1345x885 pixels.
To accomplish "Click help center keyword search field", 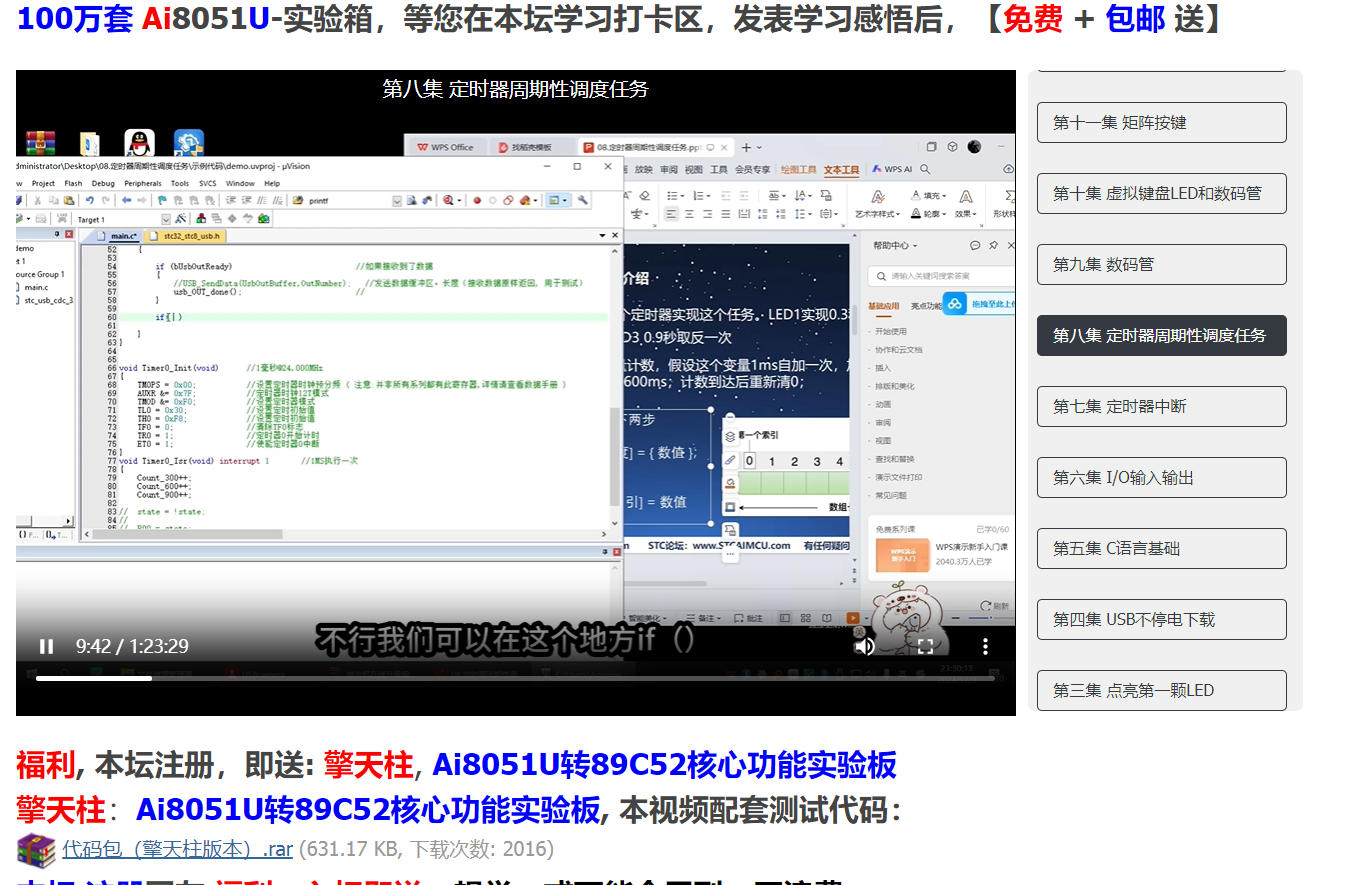I will pyautogui.click(x=942, y=276).
